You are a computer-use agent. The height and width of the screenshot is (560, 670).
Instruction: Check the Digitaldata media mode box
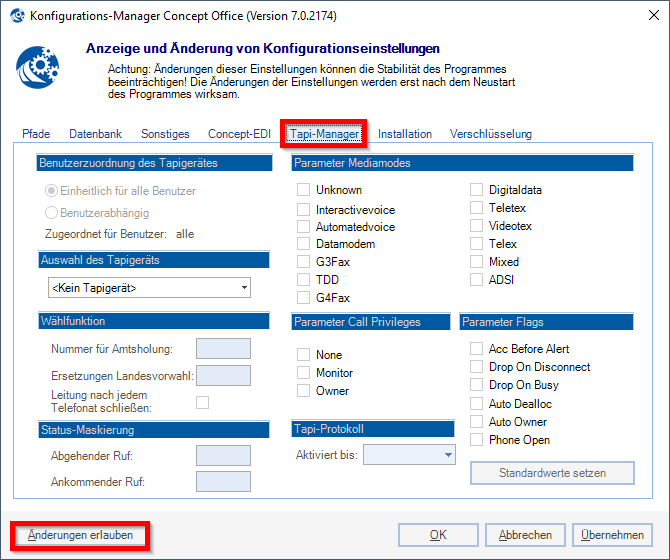tap(477, 190)
